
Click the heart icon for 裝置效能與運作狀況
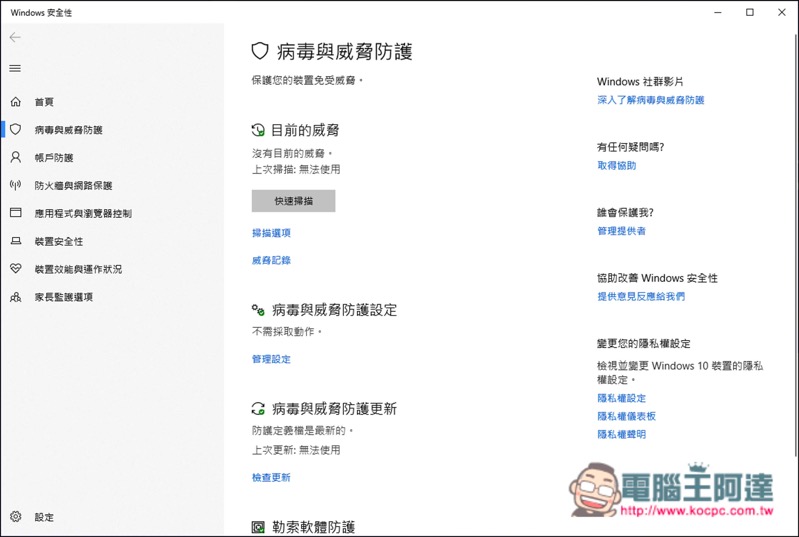16,268
